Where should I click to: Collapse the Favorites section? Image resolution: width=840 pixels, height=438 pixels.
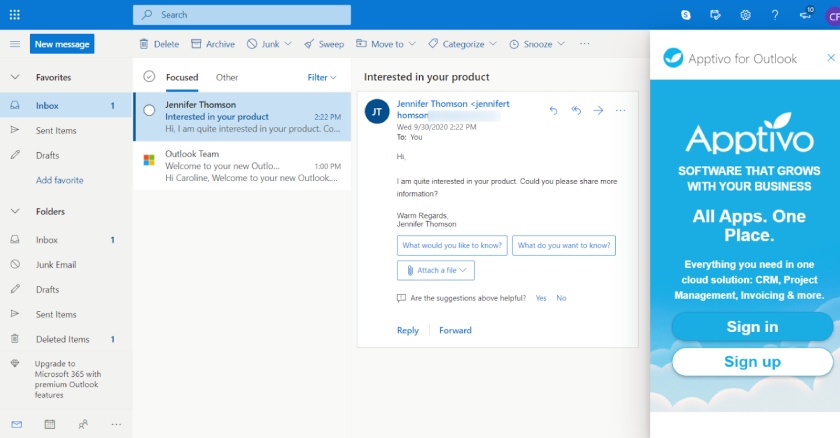[15, 77]
